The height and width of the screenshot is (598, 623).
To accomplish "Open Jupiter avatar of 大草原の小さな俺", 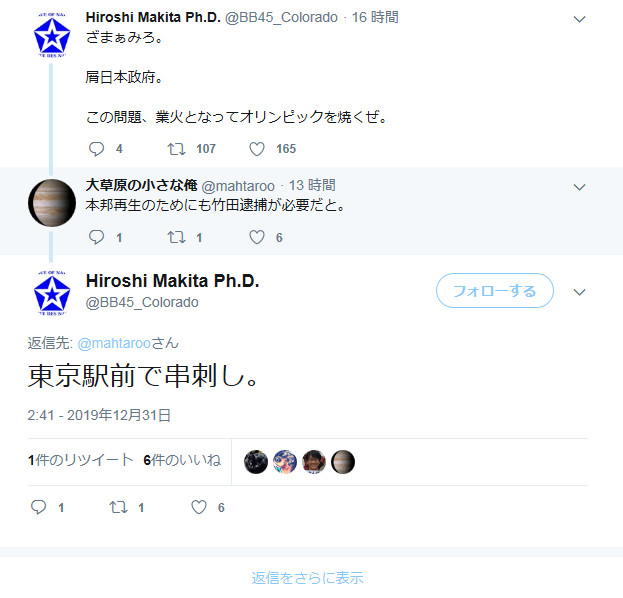I will tap(52, 203).
